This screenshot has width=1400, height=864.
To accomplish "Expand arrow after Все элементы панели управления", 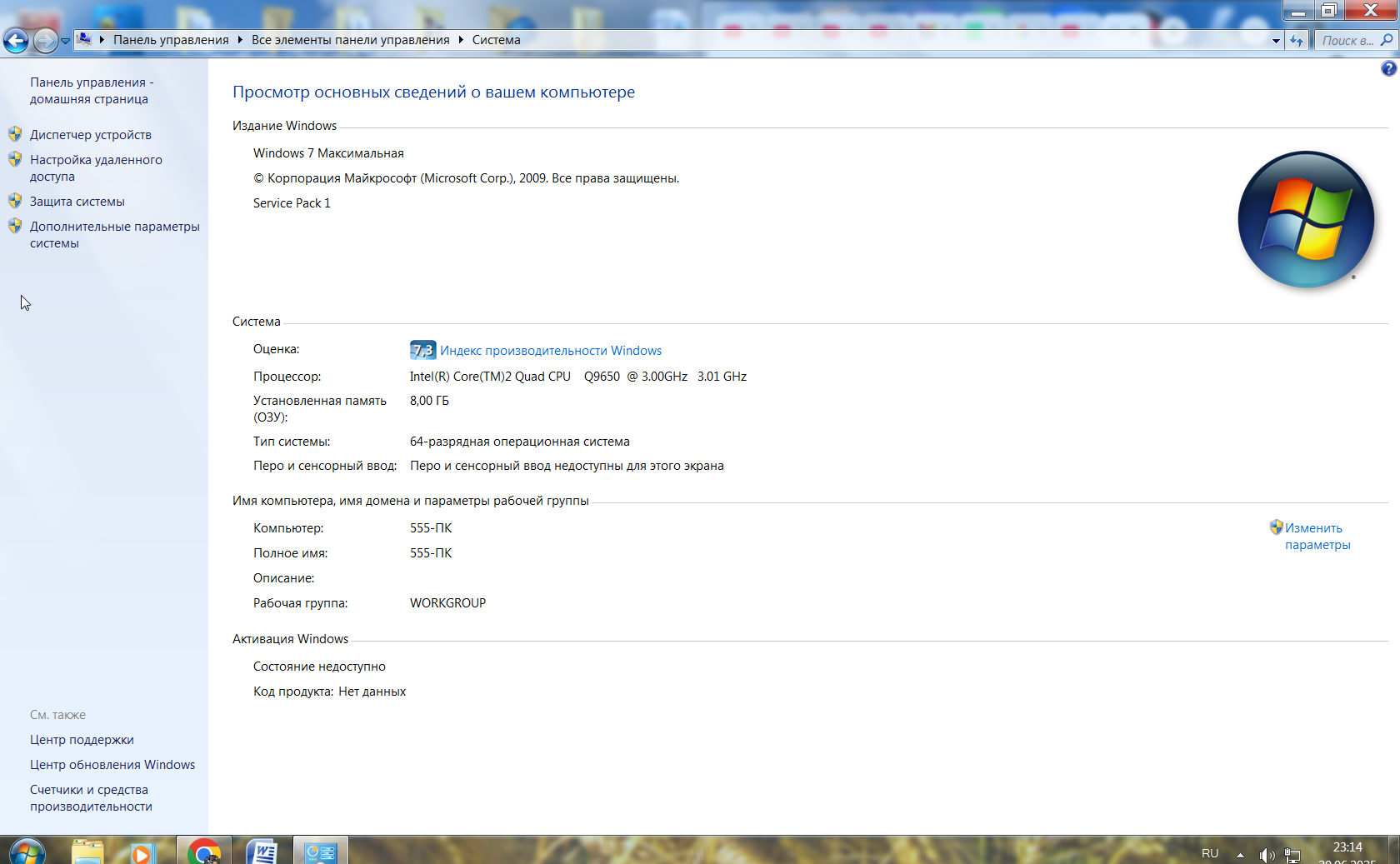I will [461, 39].
